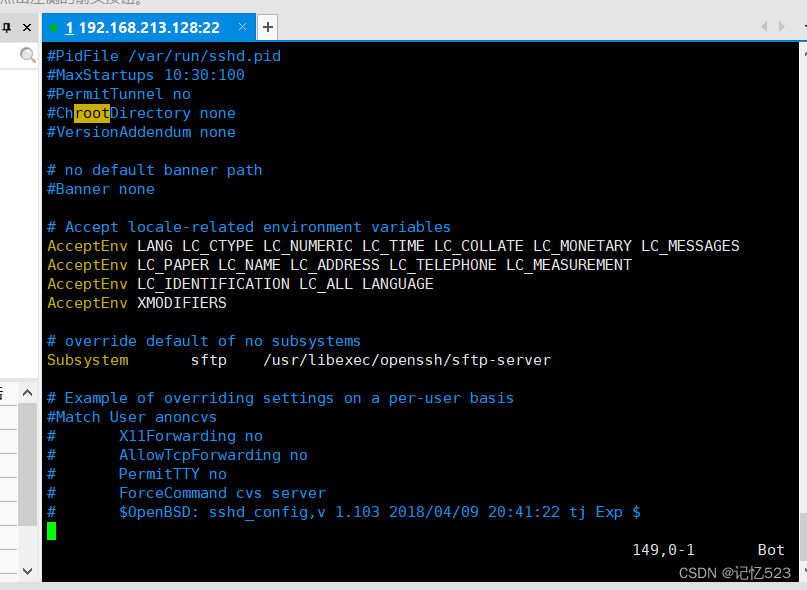The image size is (807, 590).
Task: Click the green block cursor on last line
Action: click(x=51, y=531)
